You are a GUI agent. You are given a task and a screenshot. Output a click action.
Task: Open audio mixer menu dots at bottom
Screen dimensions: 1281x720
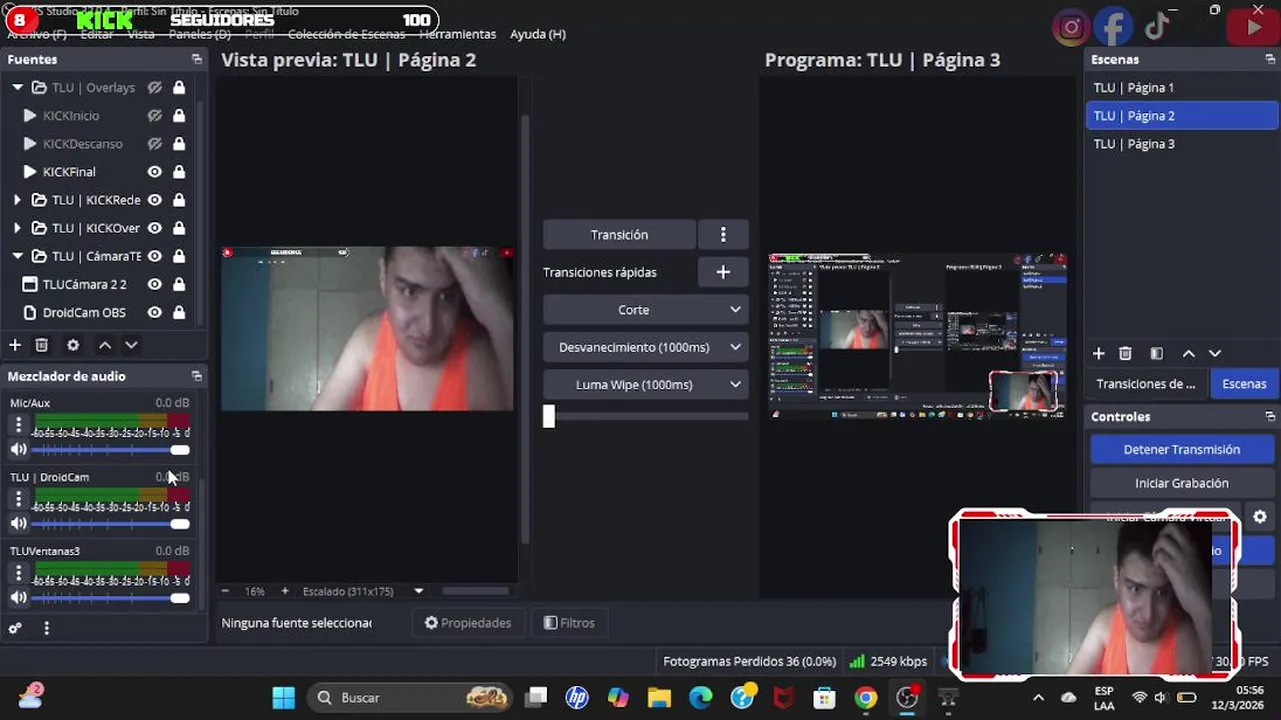coord(46,628)
